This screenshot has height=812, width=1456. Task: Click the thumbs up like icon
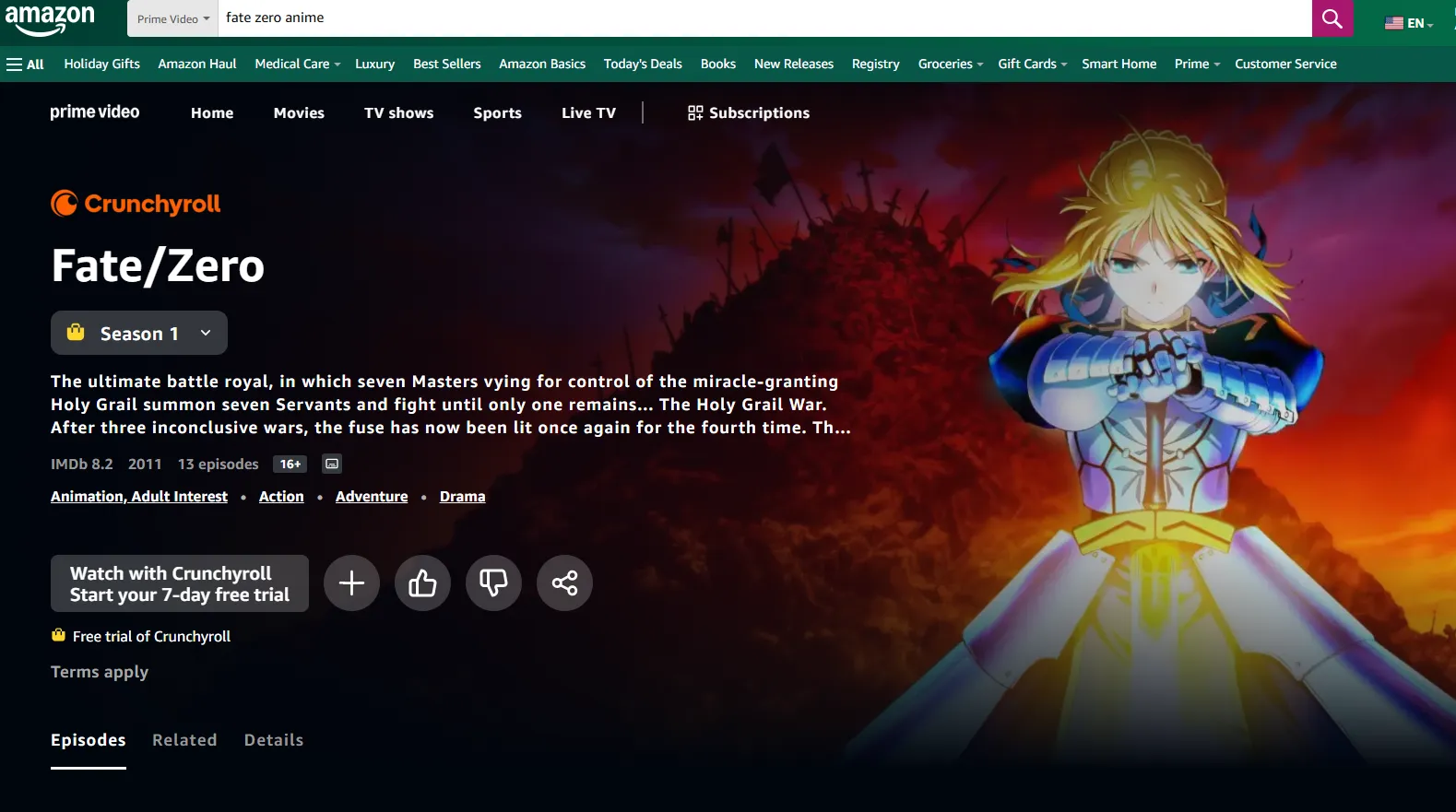(x=422, y=583)
